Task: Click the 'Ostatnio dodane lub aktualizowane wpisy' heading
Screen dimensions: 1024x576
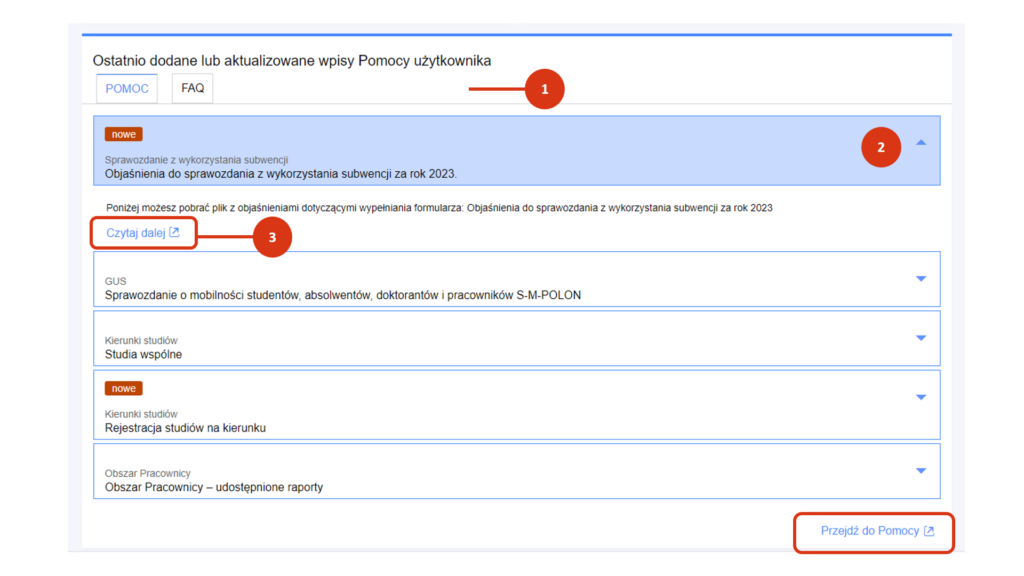Action: 292,61
